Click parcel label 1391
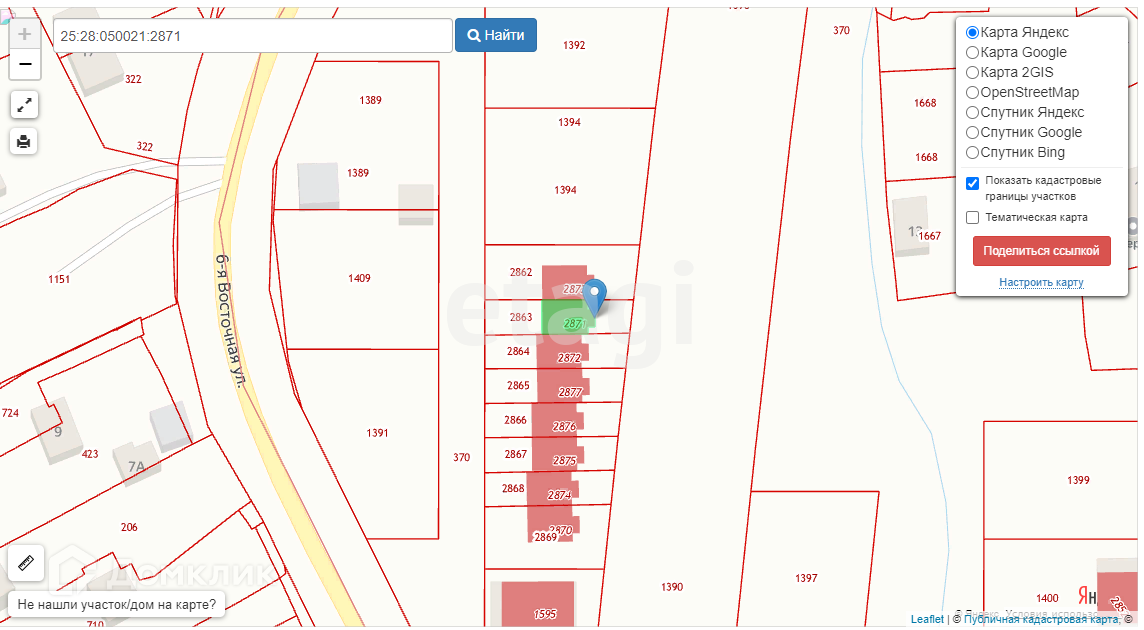This screenshot has height=630, width=1144. [377, 434]
